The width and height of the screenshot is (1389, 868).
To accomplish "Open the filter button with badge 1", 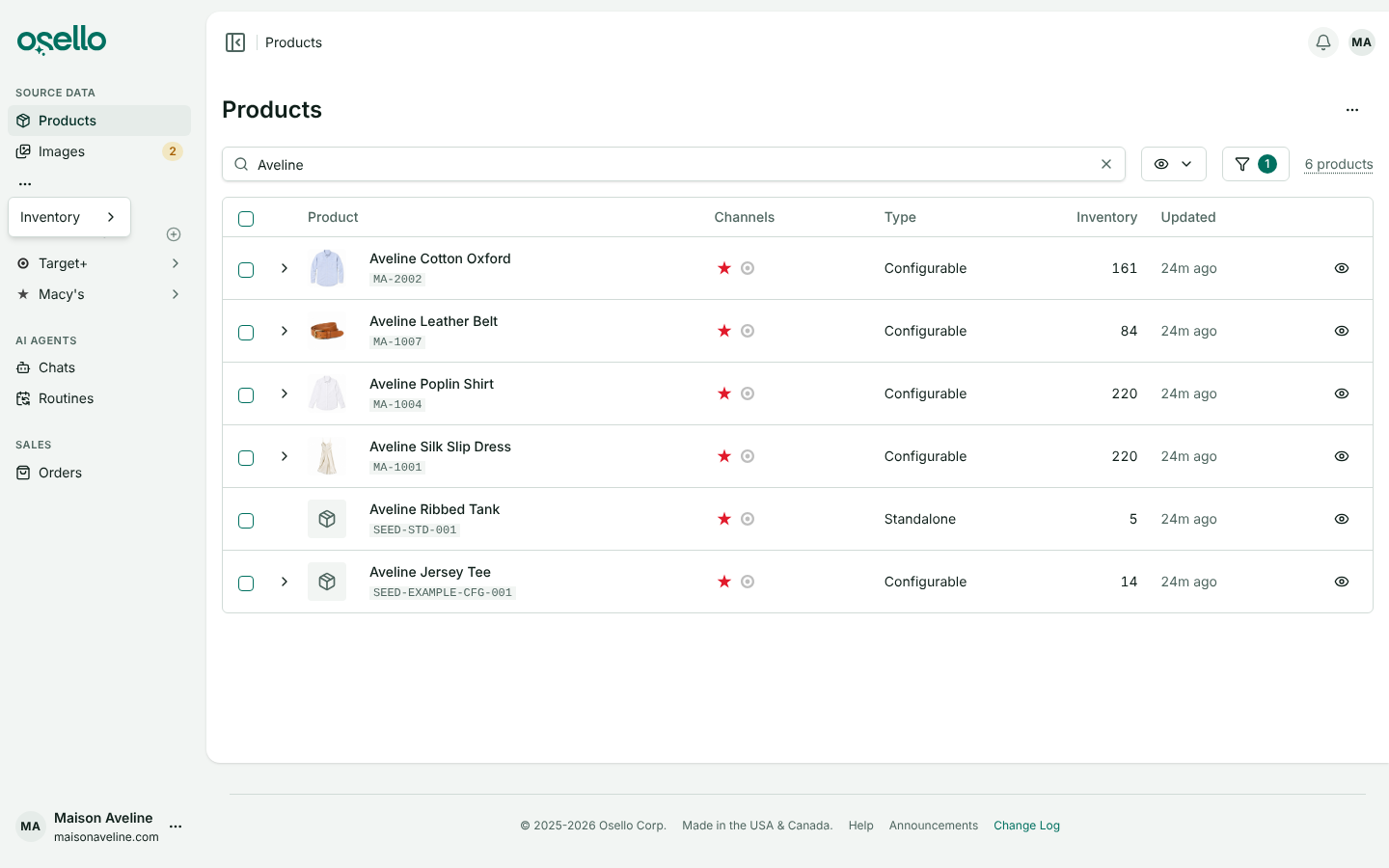I will (1256, 164).
